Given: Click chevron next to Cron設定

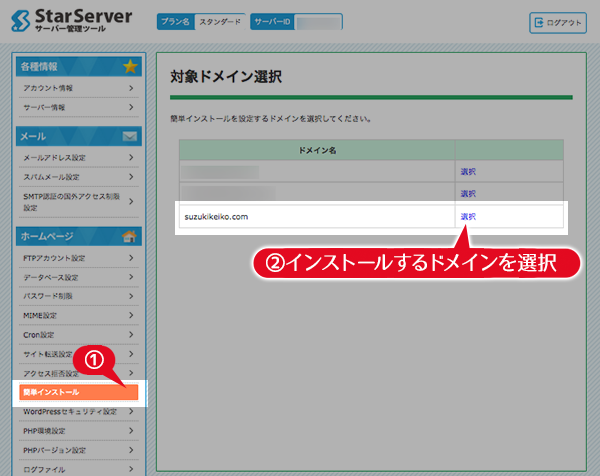Looking at the screenshot, I should [131, 334].
